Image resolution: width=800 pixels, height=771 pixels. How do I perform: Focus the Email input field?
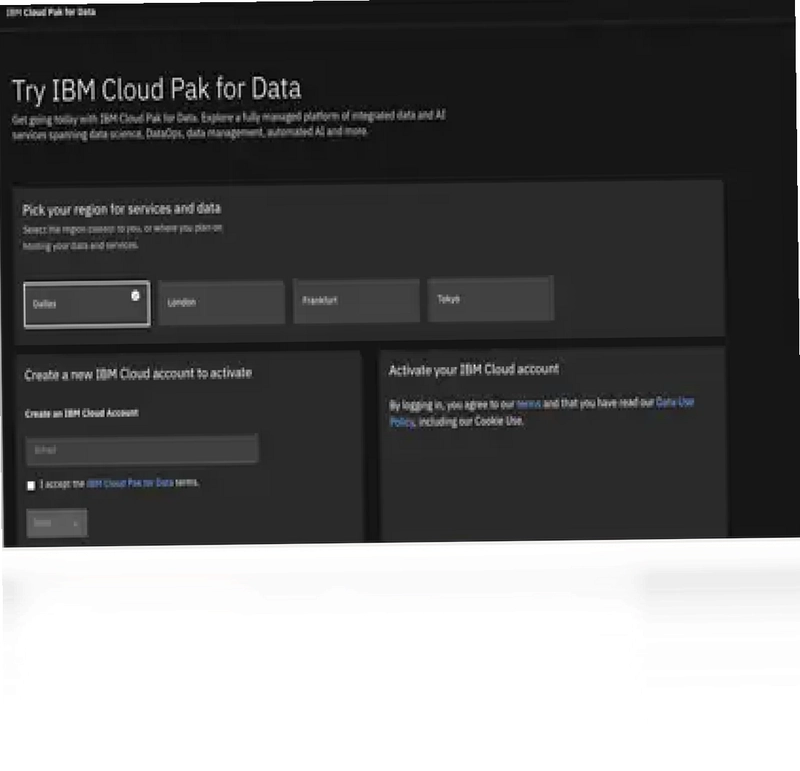tap(142, 450)
